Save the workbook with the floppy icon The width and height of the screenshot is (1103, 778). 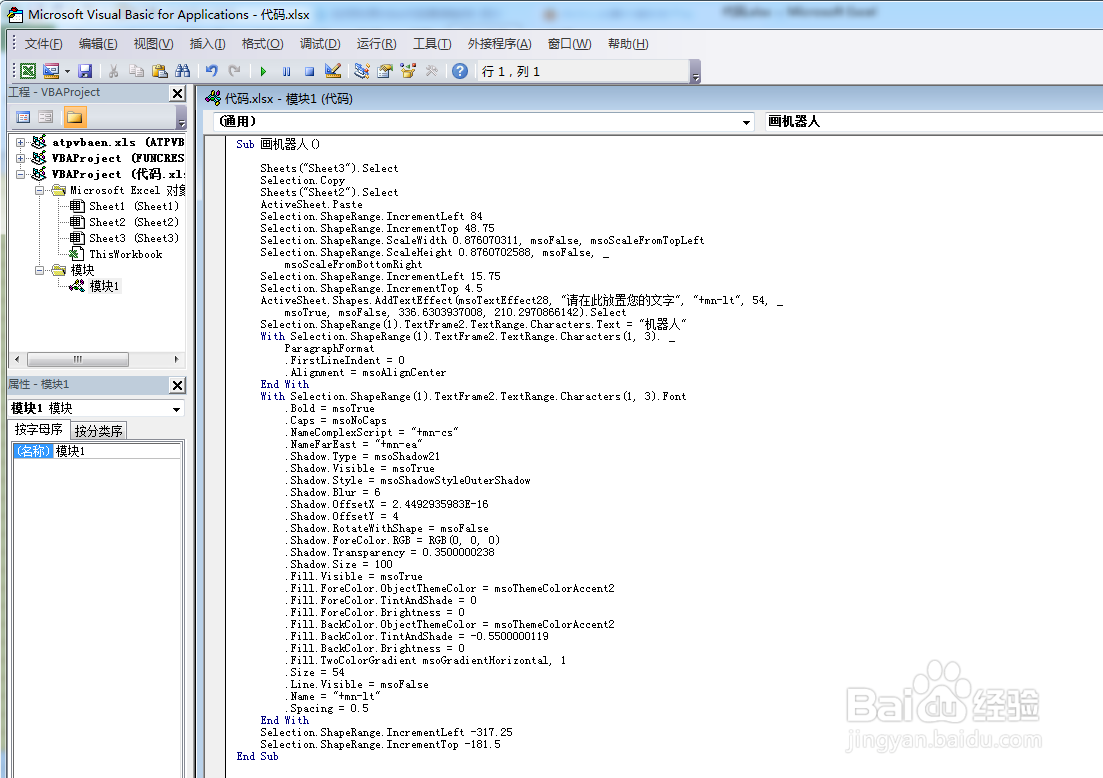85,71
